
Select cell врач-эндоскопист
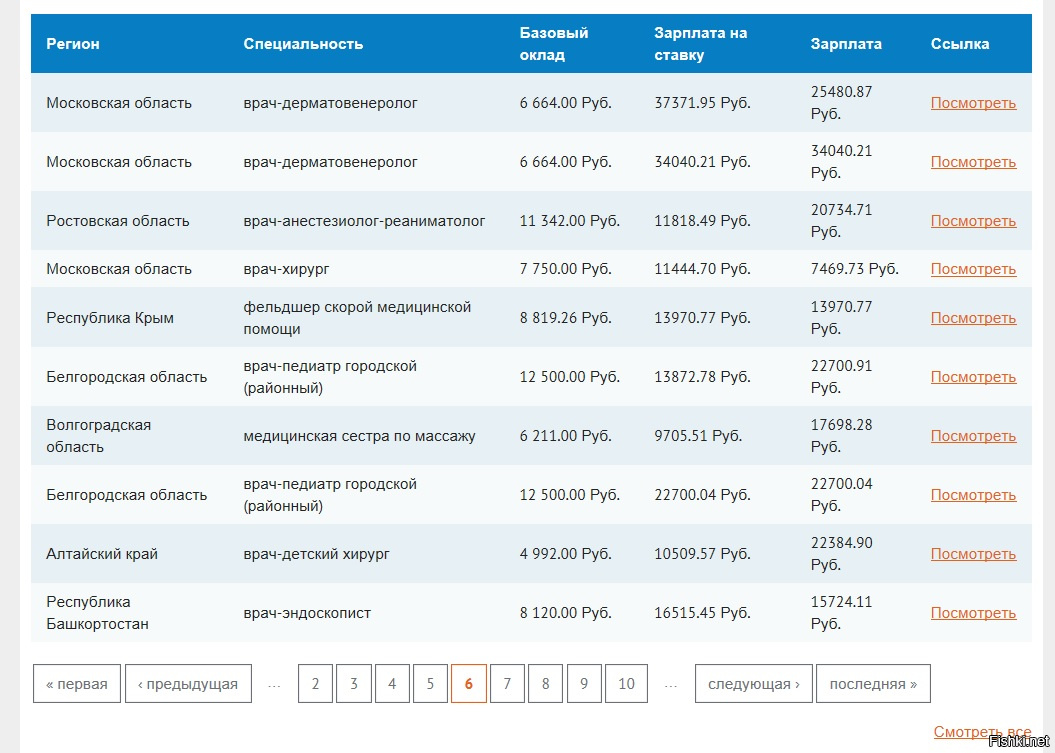point(307,613)
